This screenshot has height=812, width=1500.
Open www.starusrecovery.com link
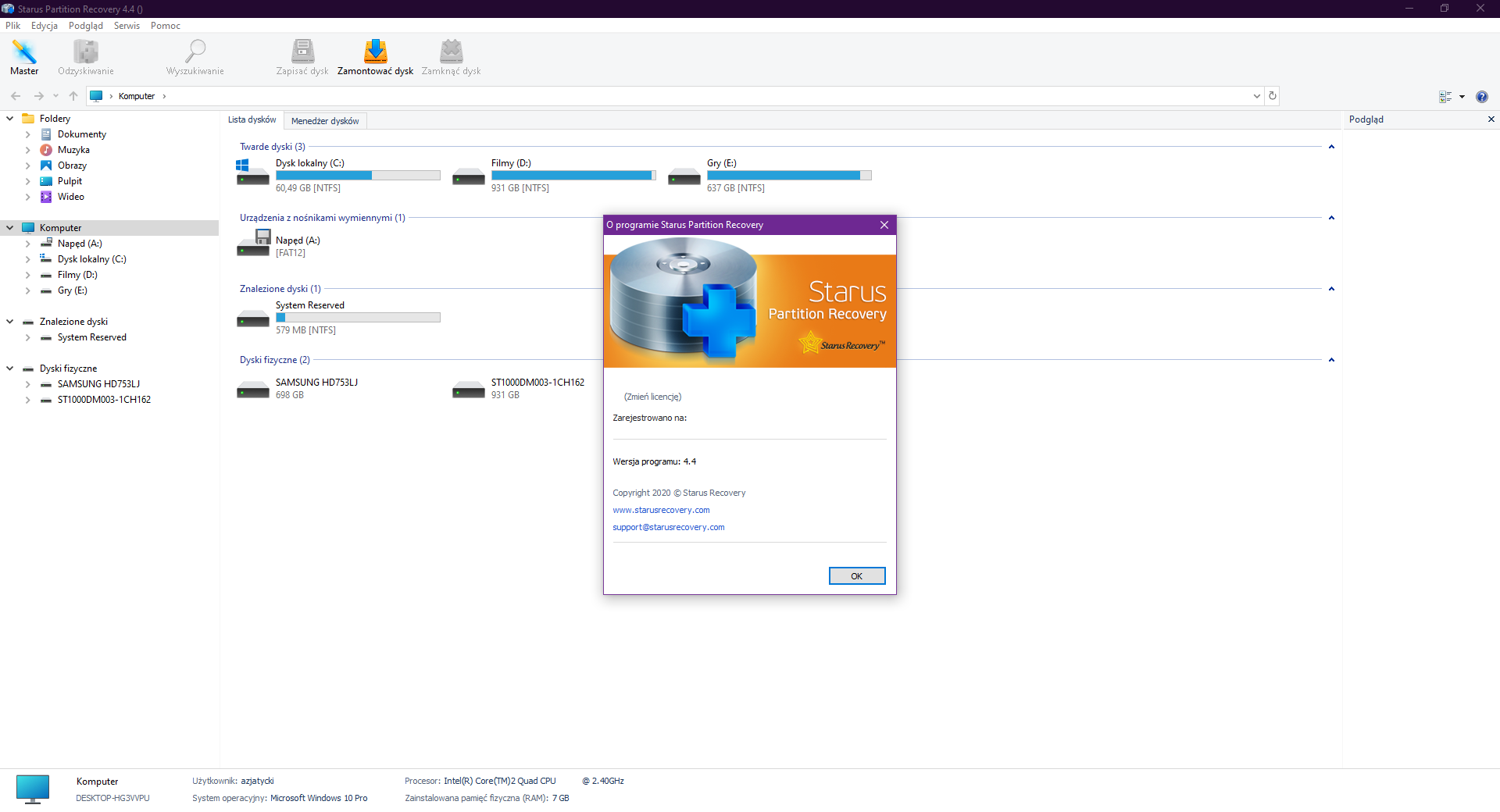coord(662,510)
